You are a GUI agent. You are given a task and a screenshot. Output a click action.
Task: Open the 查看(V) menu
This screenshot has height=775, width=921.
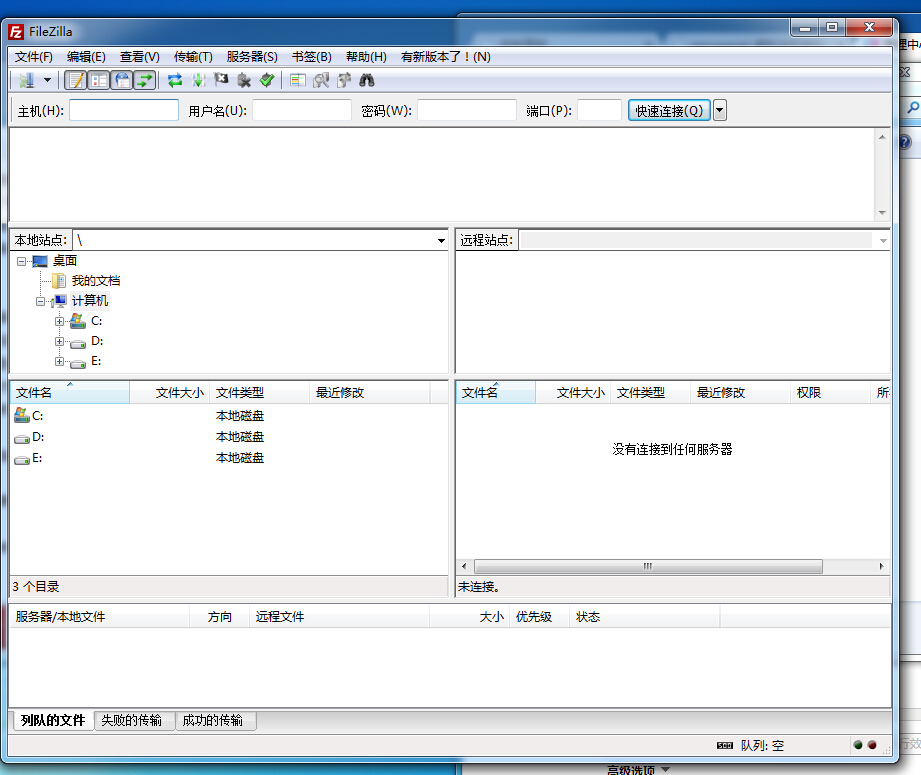coord(140,57)
